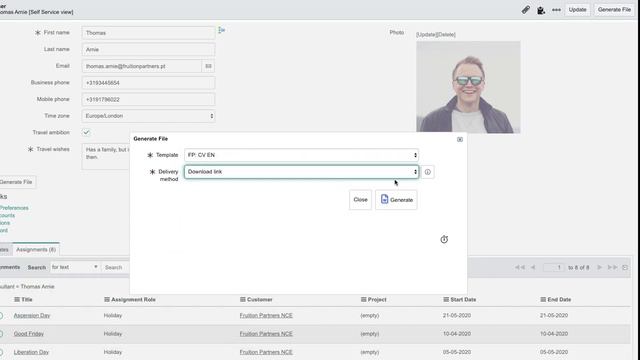
Task: Click the Mobile phone input field
Action: 148,100
